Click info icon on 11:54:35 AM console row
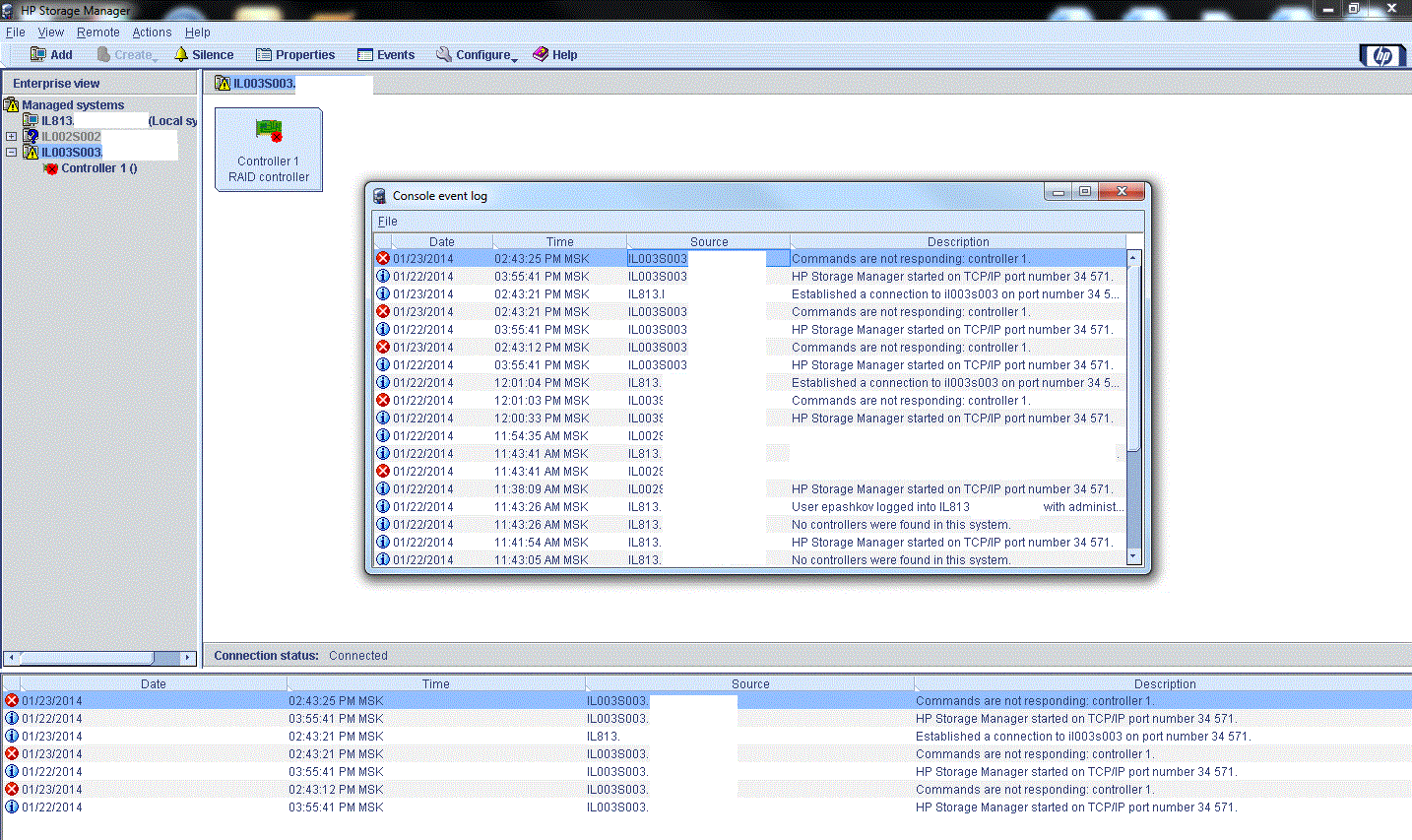1412x840 pixels. coord(383,435)
